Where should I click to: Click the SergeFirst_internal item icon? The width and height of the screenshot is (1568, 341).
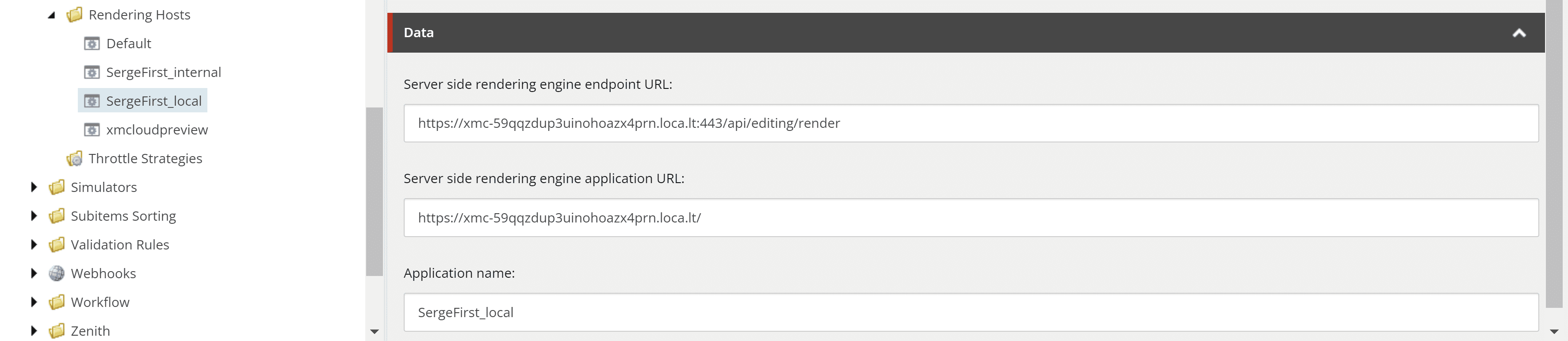tap(92, 73)
